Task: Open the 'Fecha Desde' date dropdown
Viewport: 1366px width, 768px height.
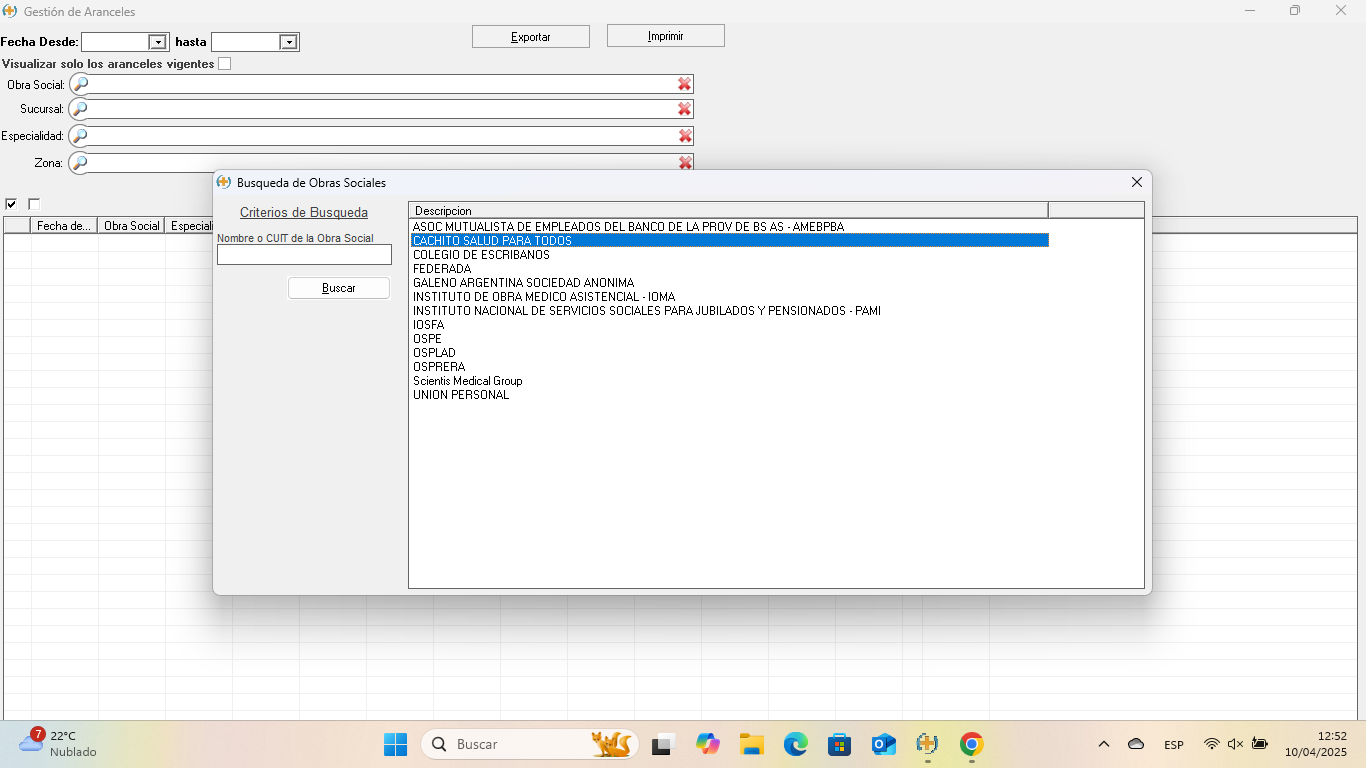Action: click(157, 42)
